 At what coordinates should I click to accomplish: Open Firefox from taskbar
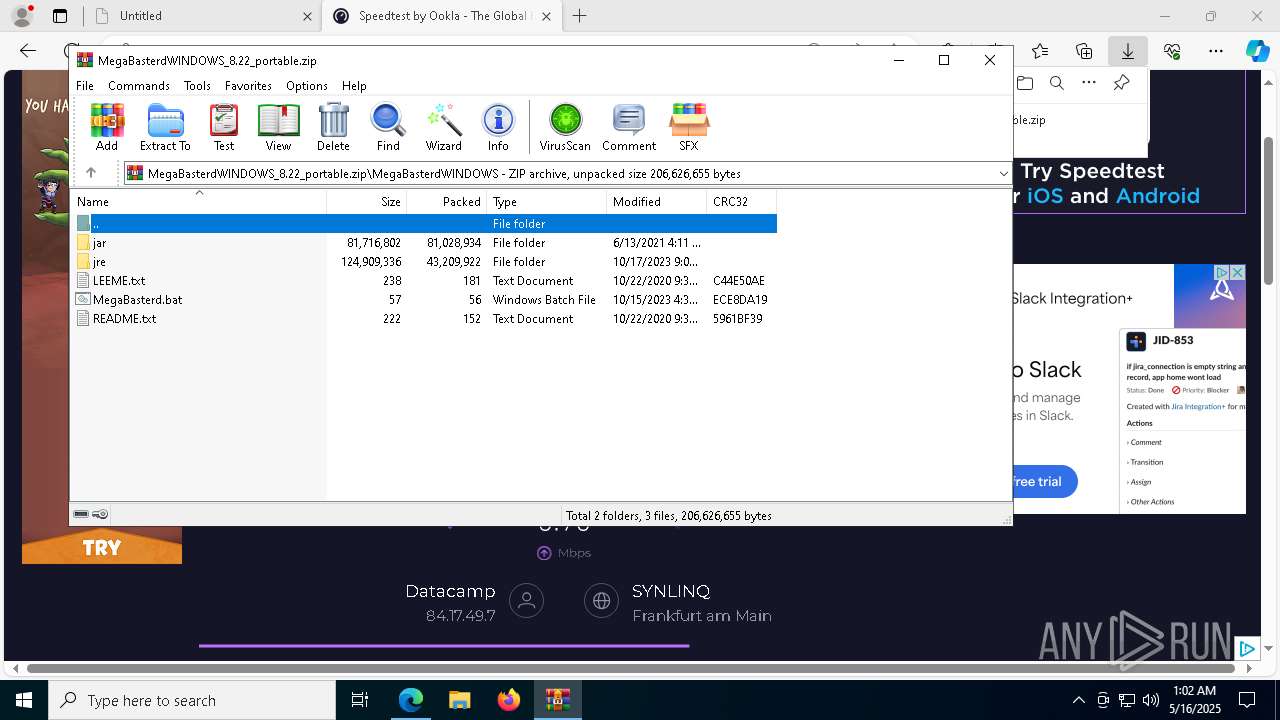click(509, 700)
